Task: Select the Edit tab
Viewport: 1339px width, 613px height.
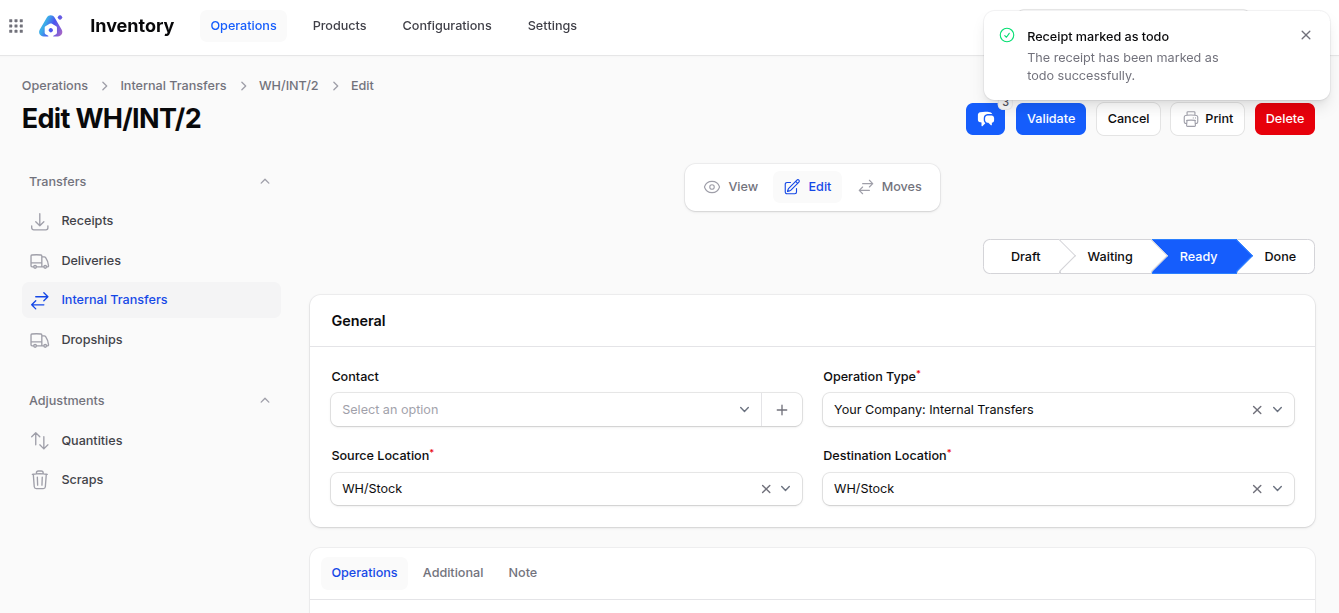Action: tap(807, 187)
